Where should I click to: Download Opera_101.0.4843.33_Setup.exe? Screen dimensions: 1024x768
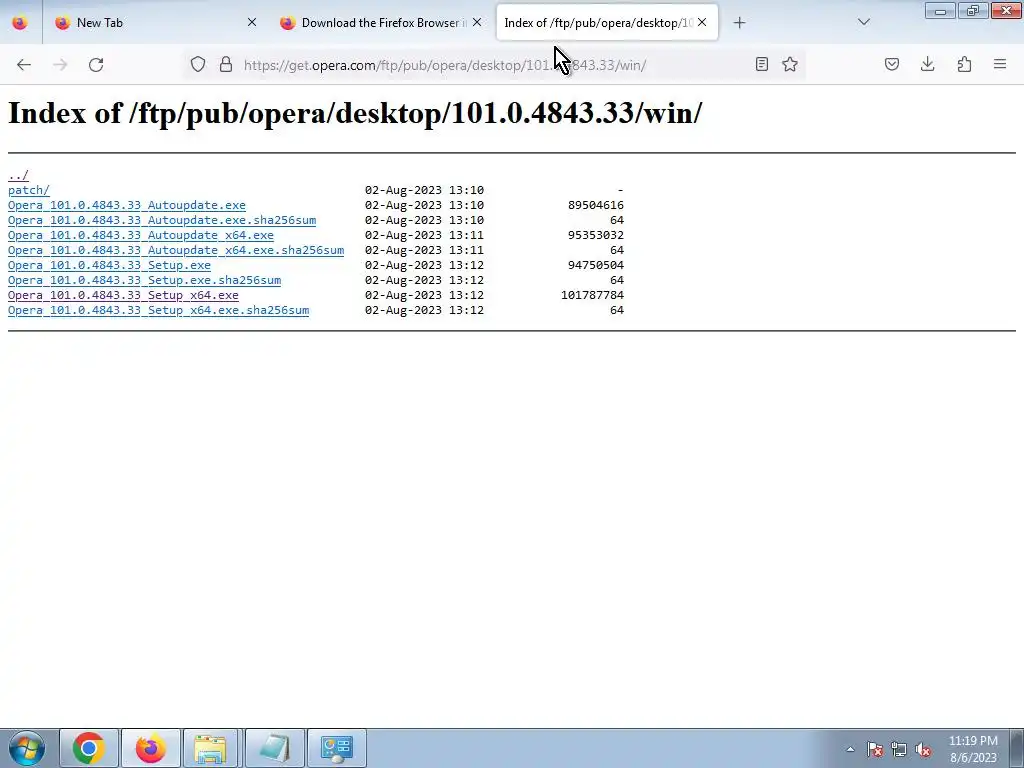click(110, 265)
